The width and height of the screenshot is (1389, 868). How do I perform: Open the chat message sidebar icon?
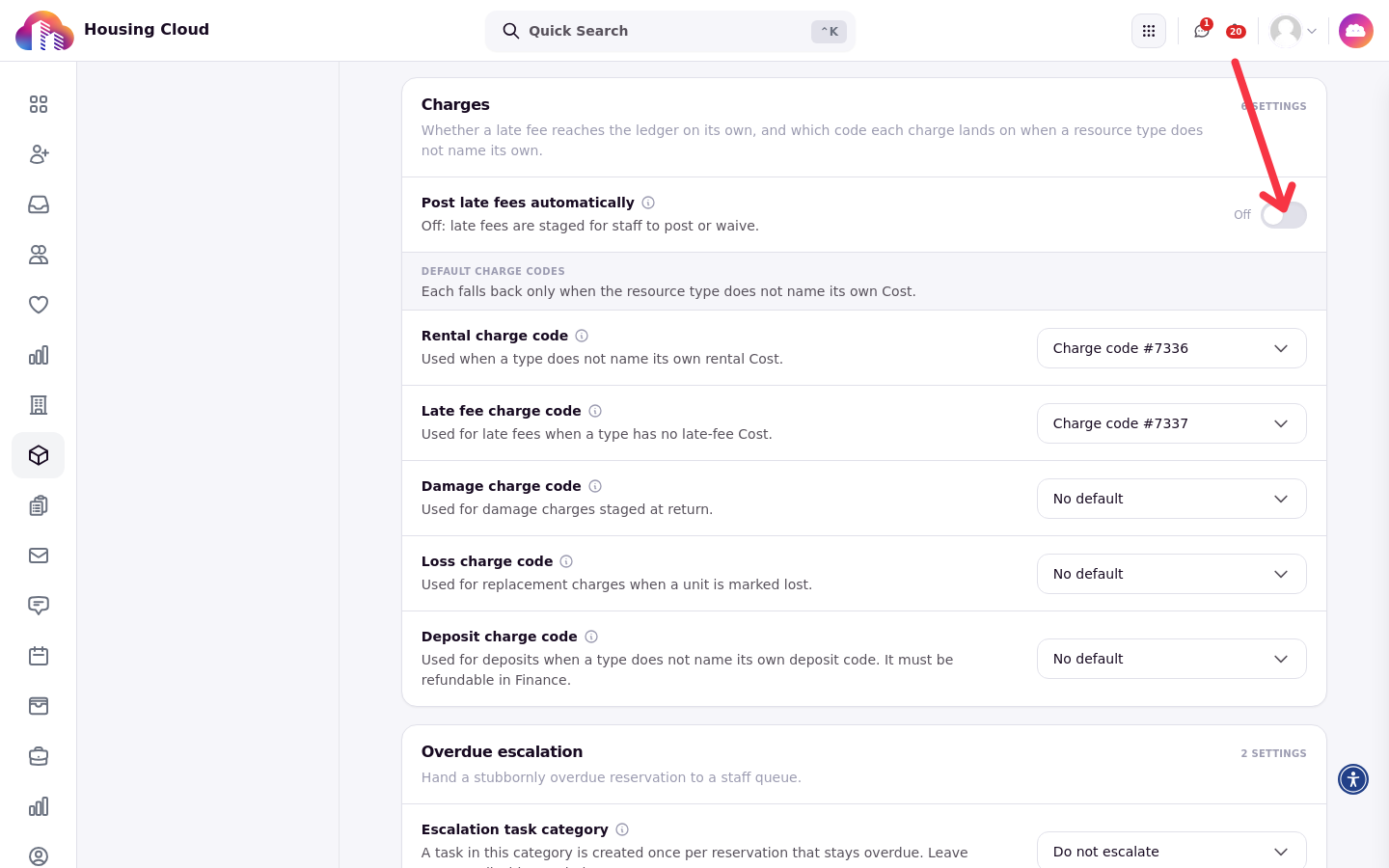click(39, 606)
